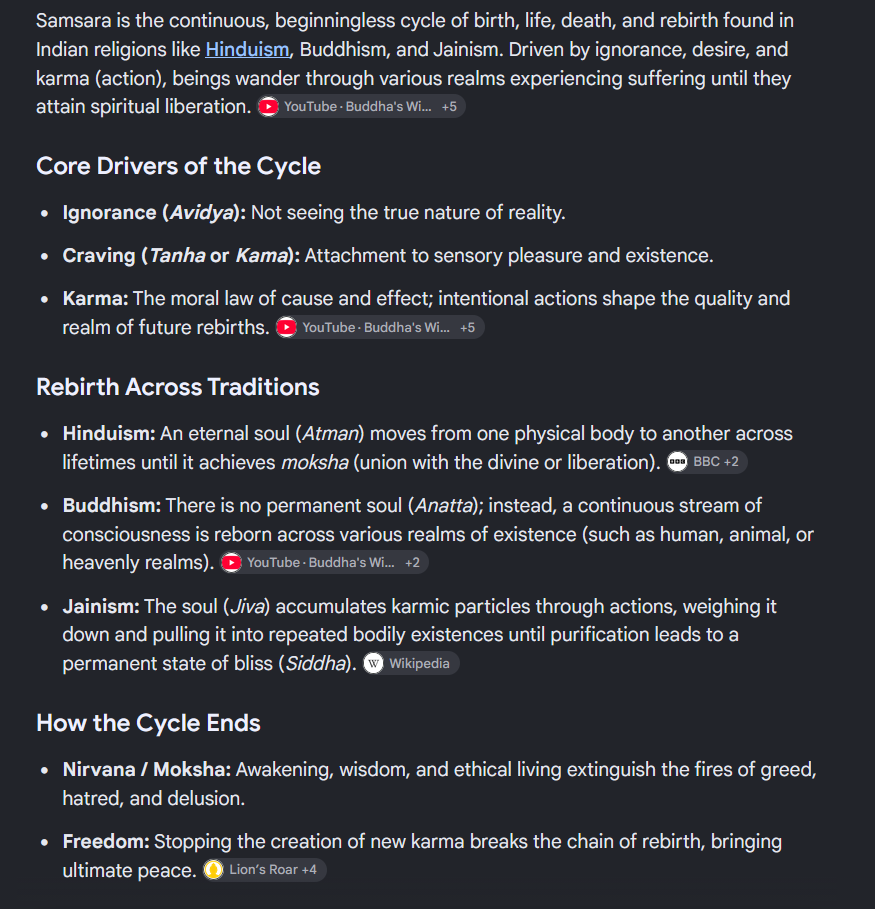
Task: Open the BBC +2 source chip label
Action: [716, 462]
